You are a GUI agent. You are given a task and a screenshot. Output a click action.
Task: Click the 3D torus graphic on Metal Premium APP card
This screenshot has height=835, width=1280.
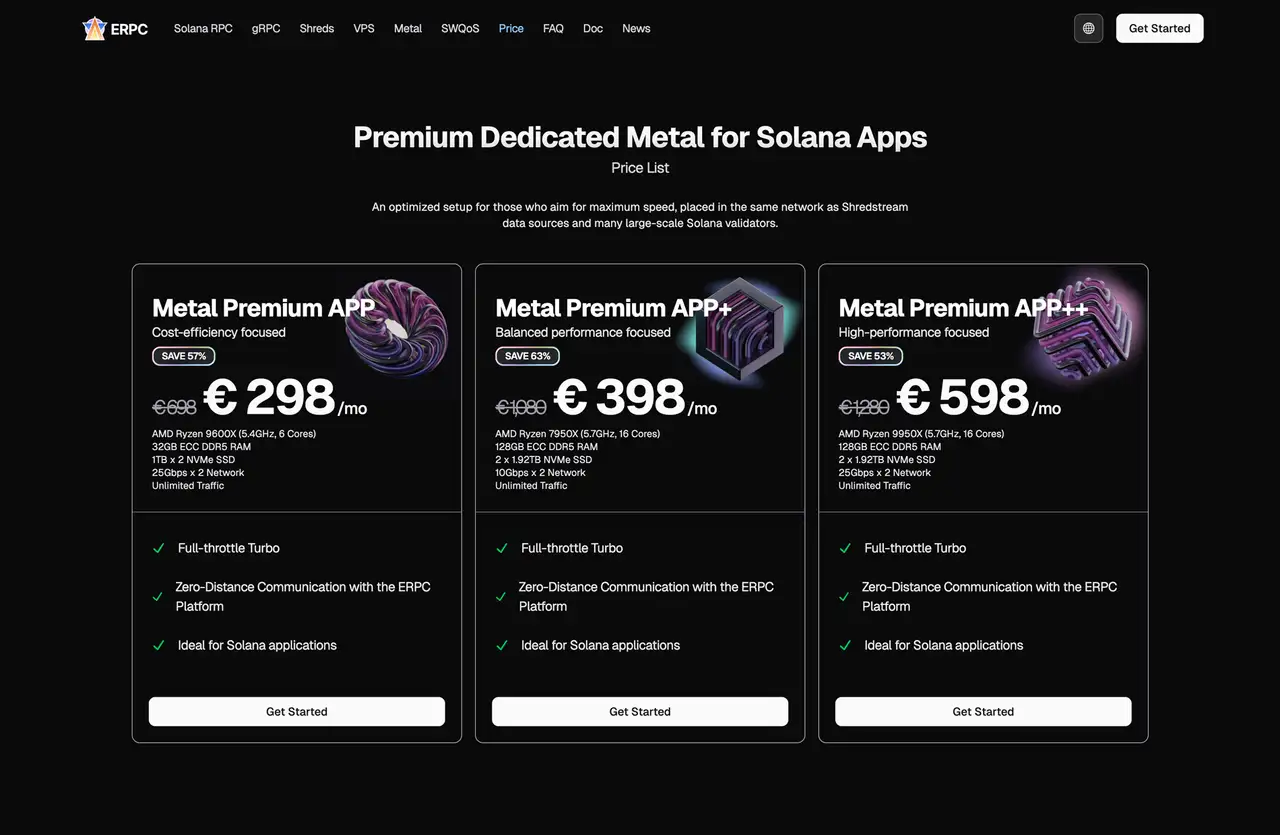point(397,330)
